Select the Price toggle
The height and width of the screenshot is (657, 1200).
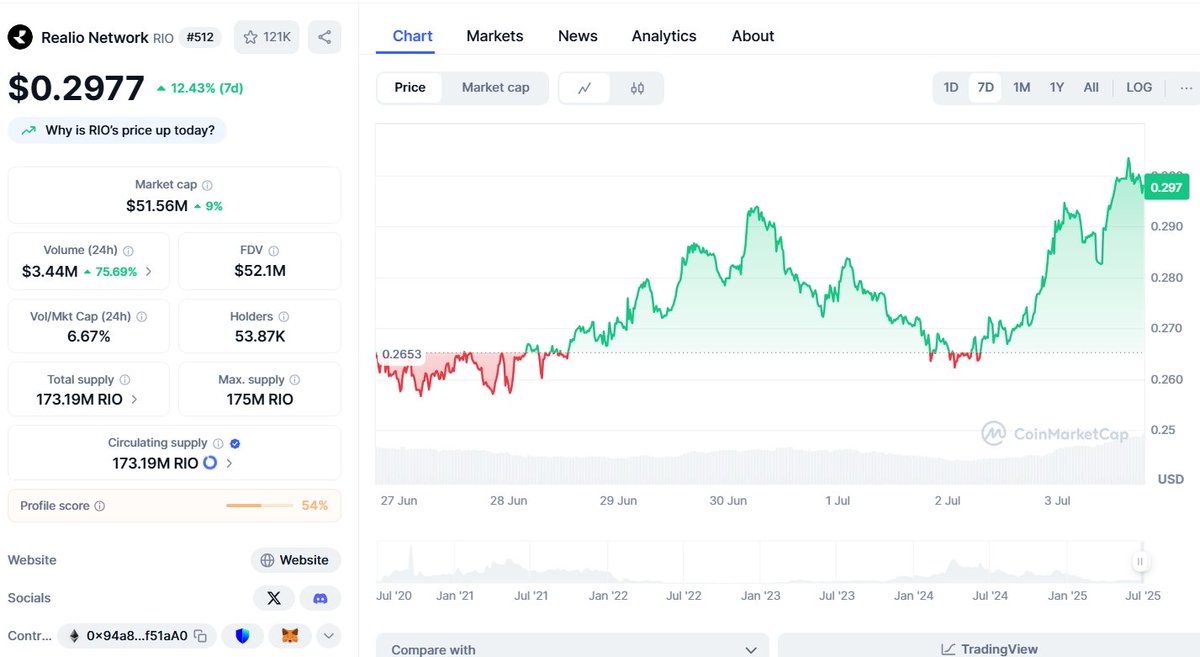[410, 88]
